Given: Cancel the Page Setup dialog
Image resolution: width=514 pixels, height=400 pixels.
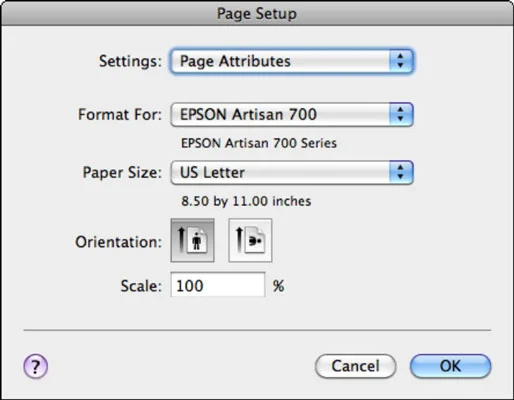Looking at the screenshot, I should pos(355,366).
